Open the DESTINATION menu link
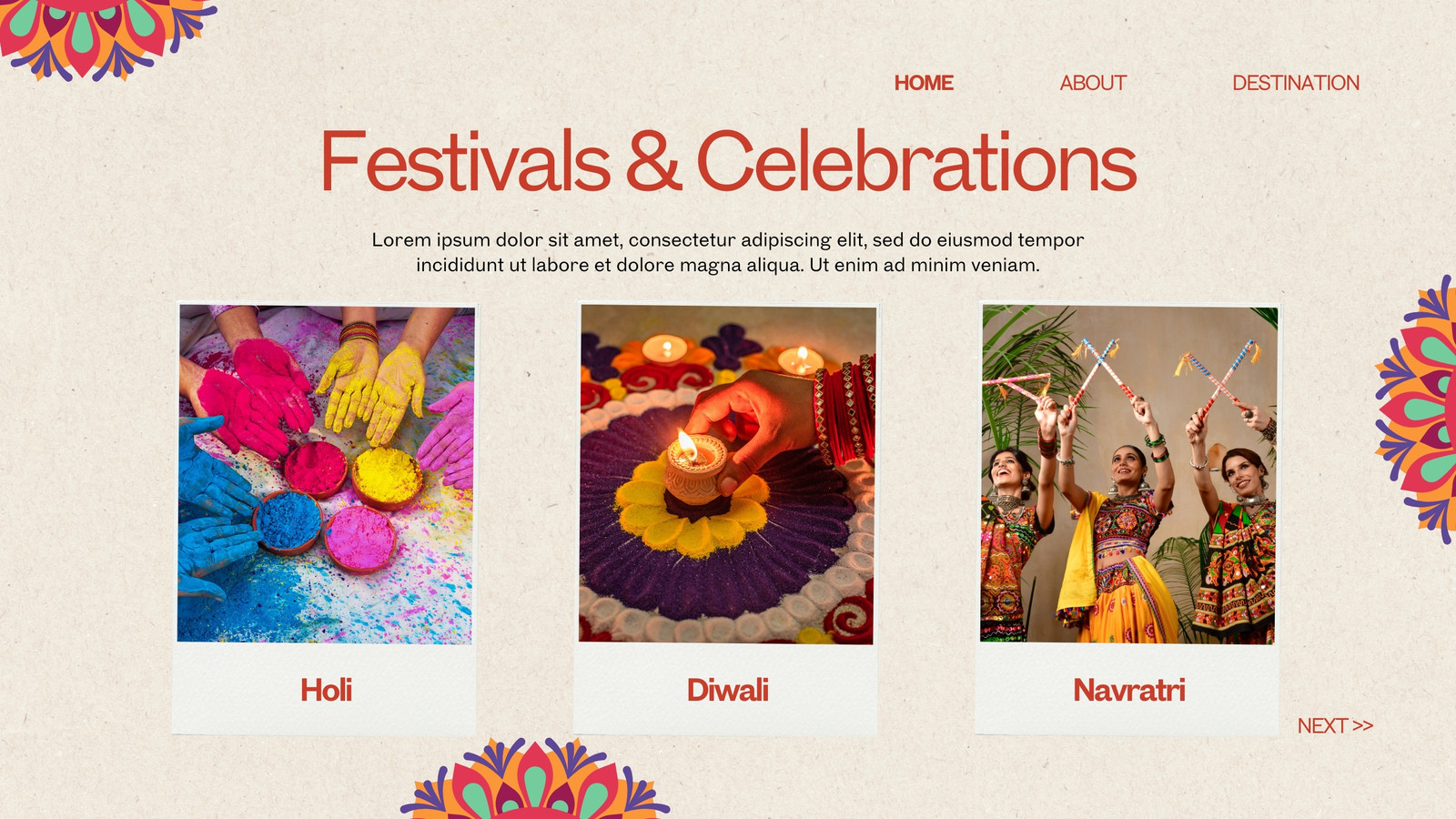Image resolution: width=1456 pixels, height=819 pixels. coord(1296,83)
